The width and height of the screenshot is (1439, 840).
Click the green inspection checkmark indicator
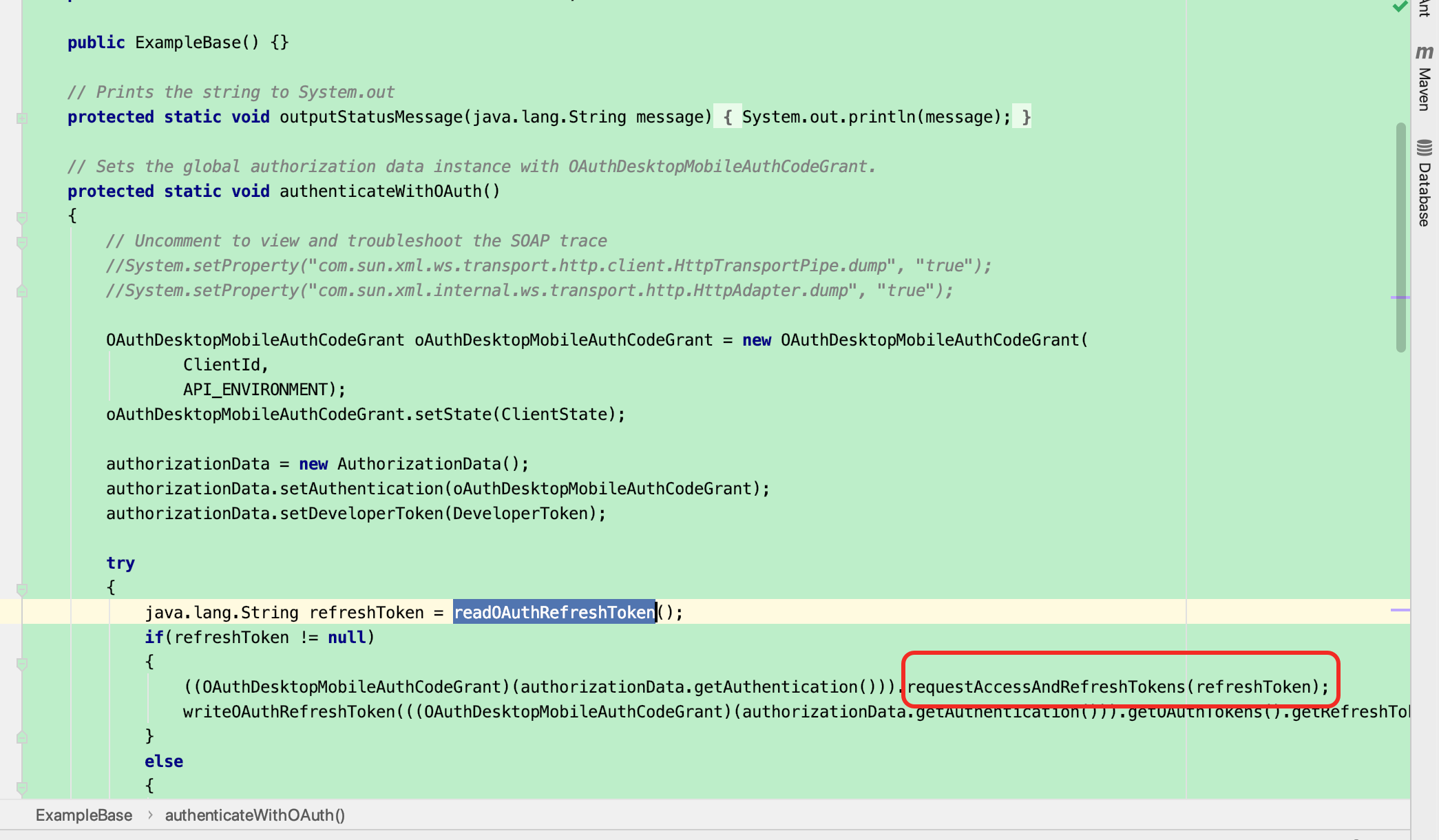tap(1400, 7)
